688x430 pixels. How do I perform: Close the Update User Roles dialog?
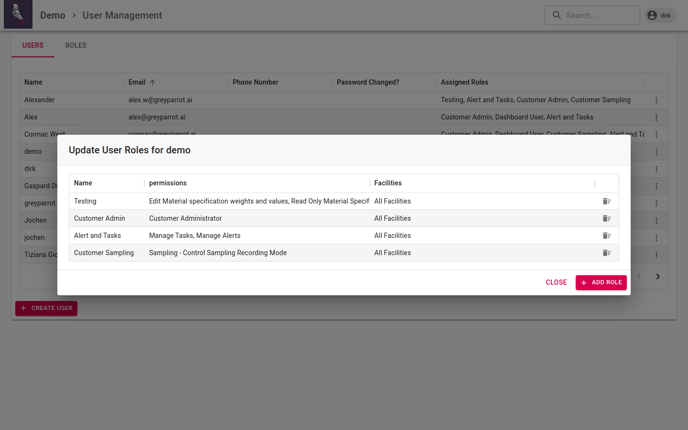click(556, 282)
